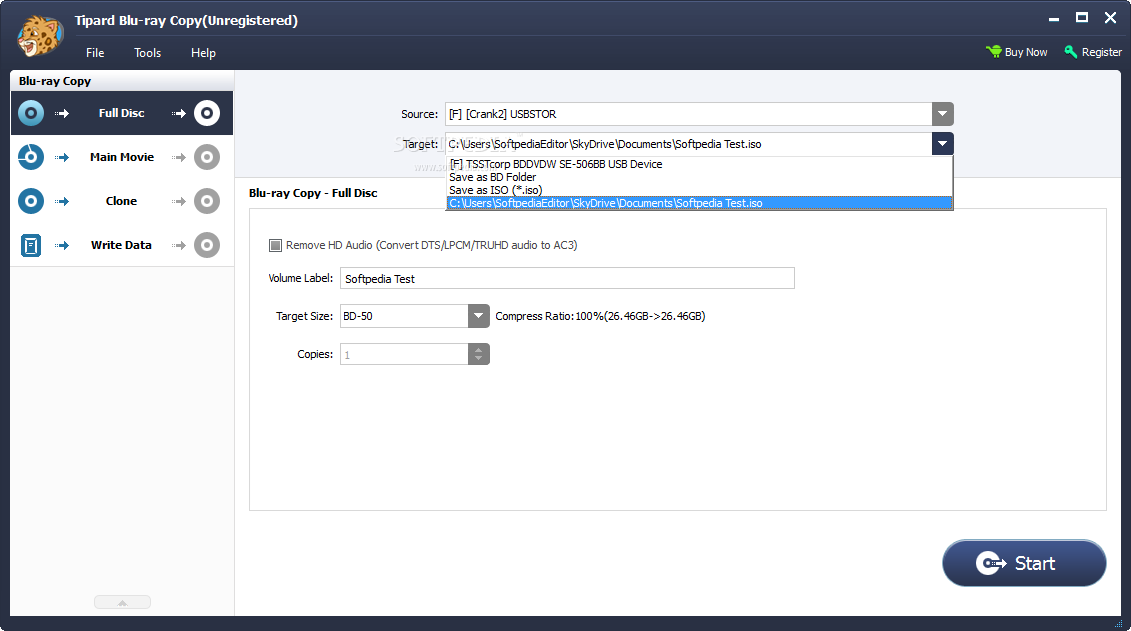Click the Tipard cheetah logo icon
1131x631 pixels.
[39, 36]
